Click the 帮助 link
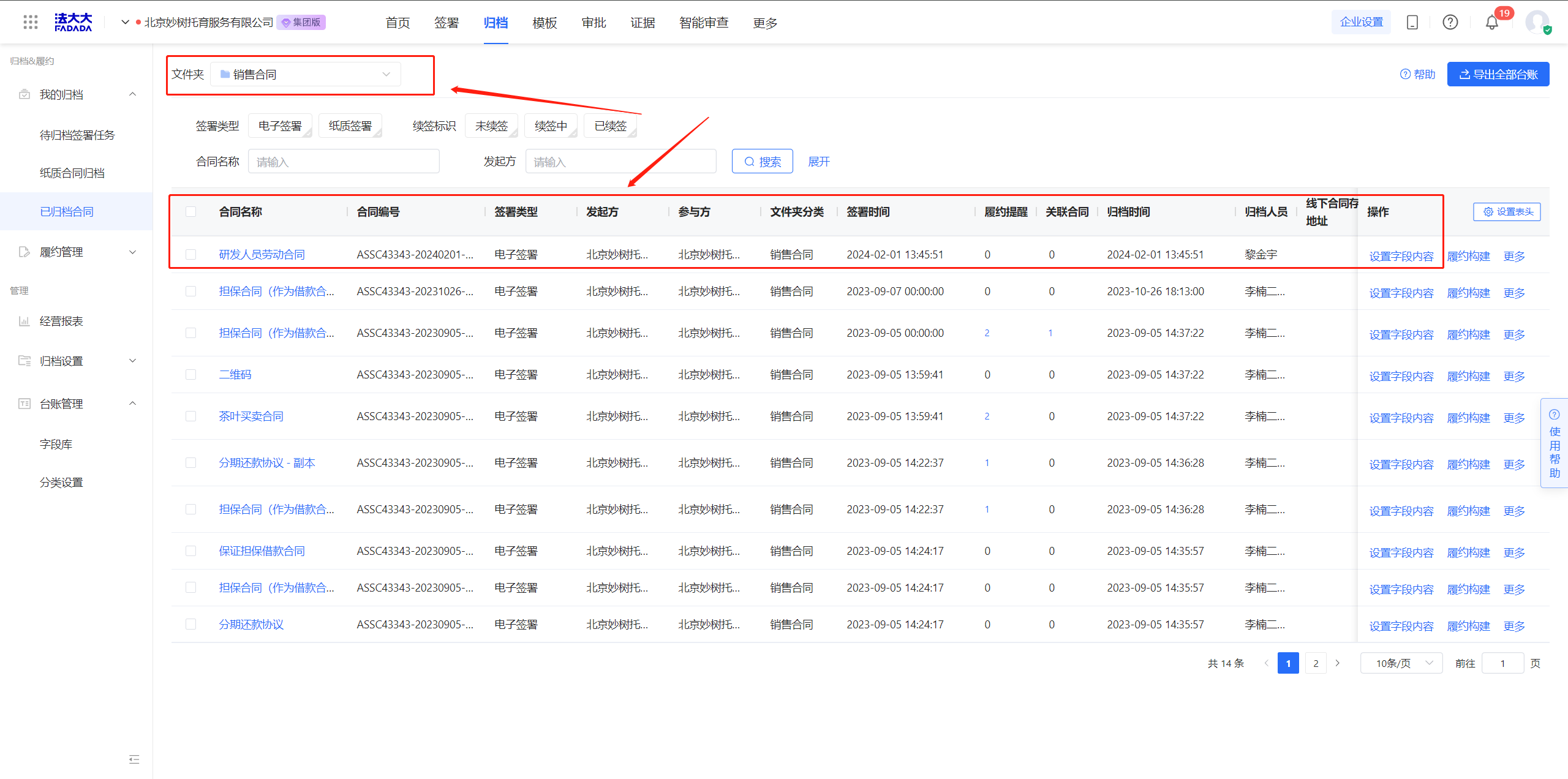1568x779 pixels. pyautogui.click(x=1417, y=74)
